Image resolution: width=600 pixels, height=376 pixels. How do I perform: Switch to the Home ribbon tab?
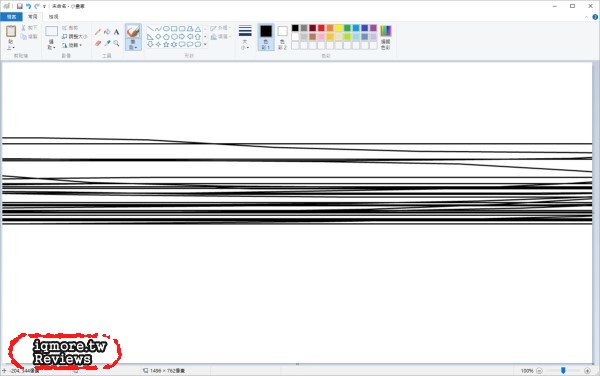[33, 17]
